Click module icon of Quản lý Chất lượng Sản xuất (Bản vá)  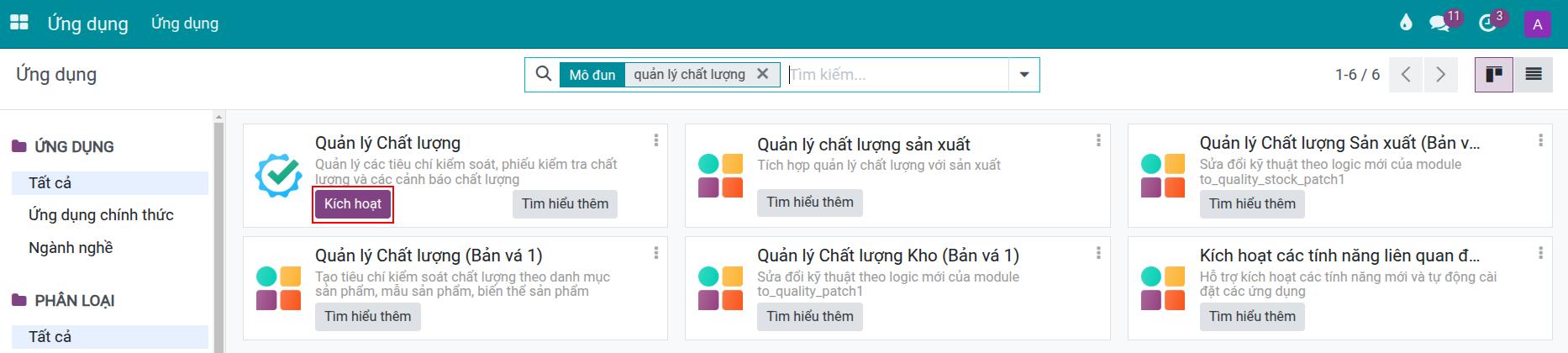(x=1163, y=176)
